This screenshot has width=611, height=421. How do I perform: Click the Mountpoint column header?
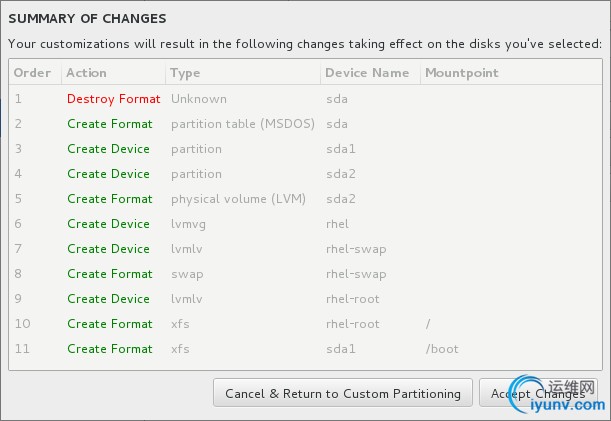pyautogui.click(x=461, y=73)
